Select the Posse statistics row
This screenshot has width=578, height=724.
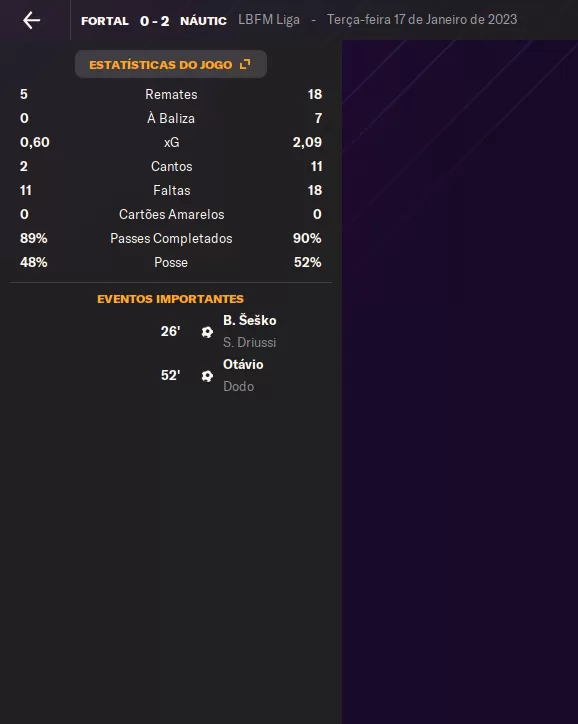tap(171, 262)
